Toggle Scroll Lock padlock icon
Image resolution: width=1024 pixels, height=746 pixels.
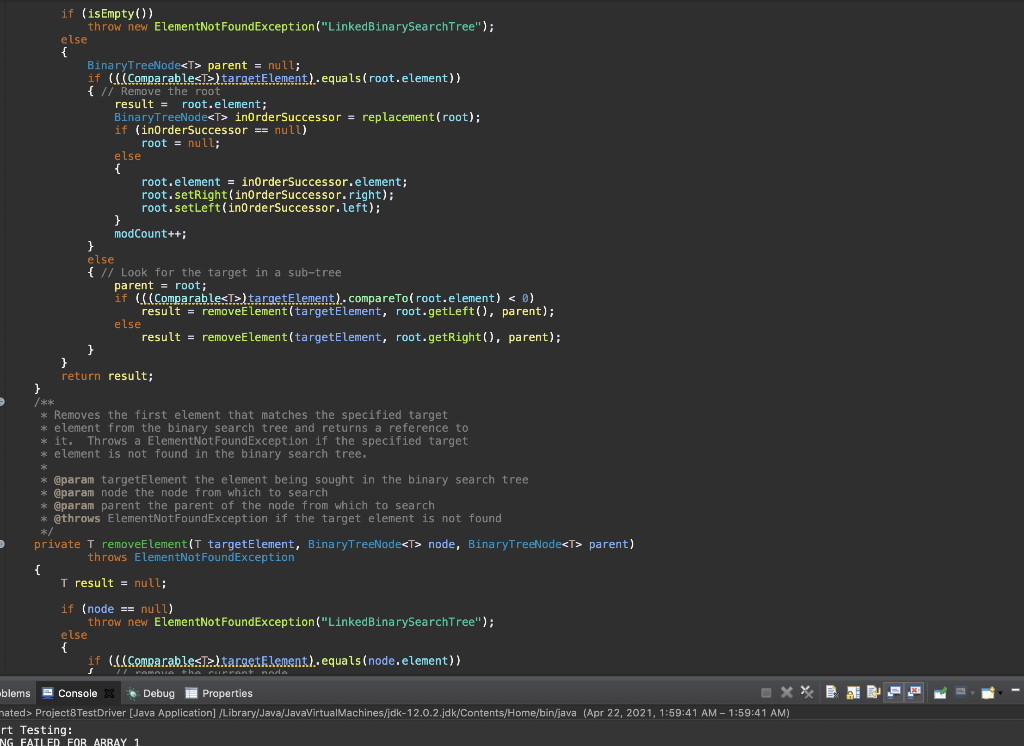coord(853,692)
